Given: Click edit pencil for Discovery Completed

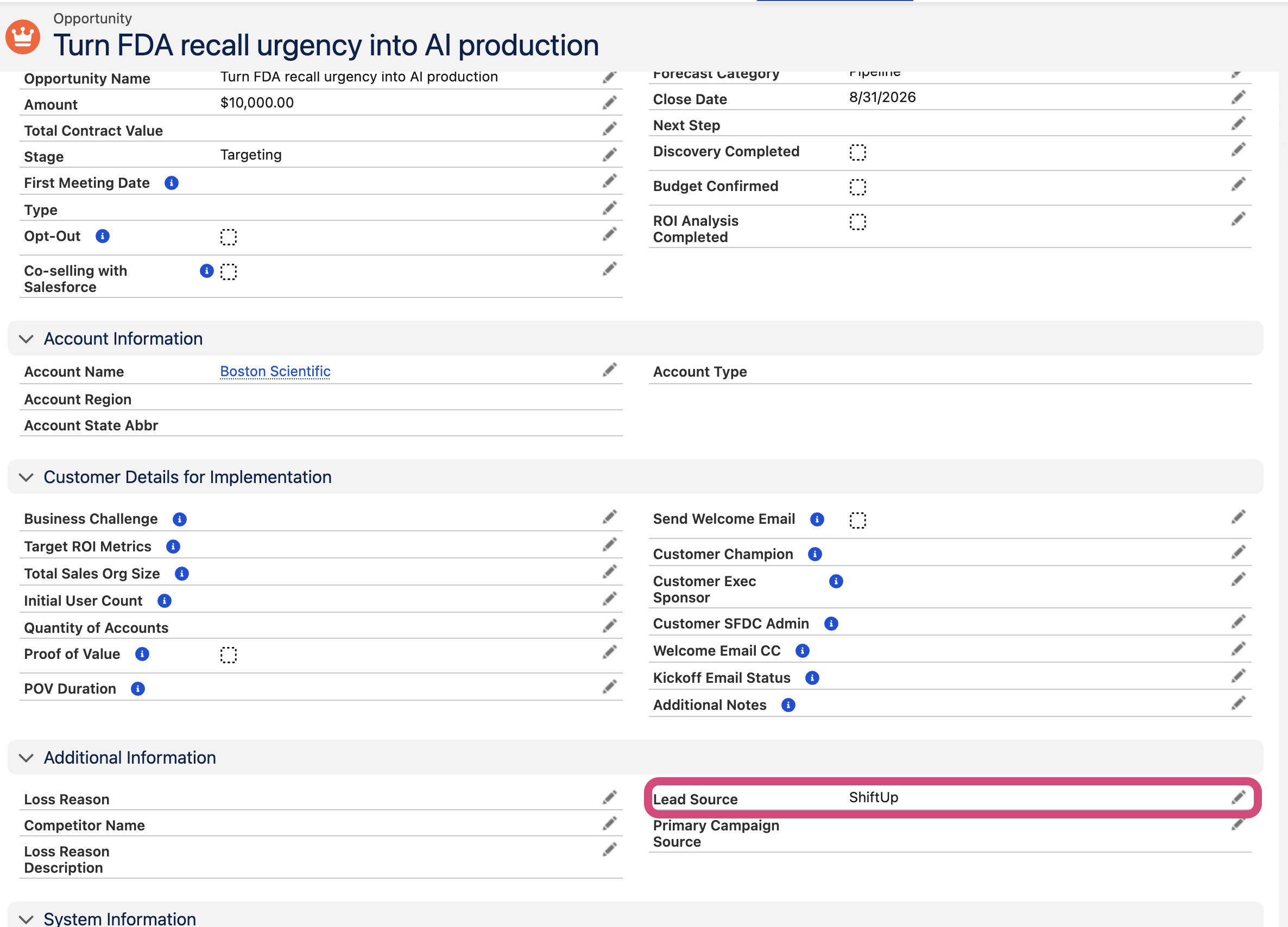Looking at the screenshot, I should point(1238,150).
